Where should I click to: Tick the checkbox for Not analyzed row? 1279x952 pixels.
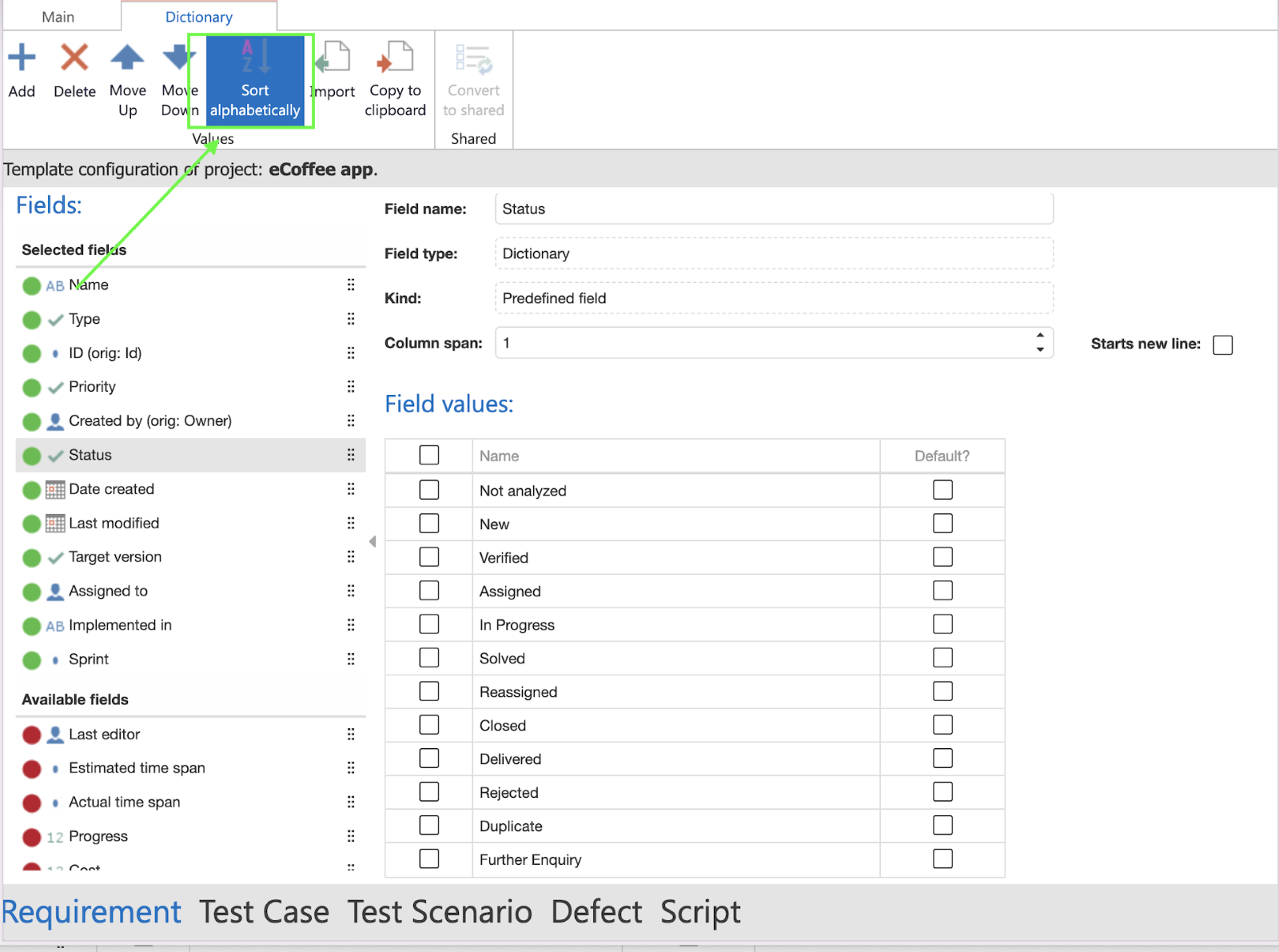pos(429,490)
